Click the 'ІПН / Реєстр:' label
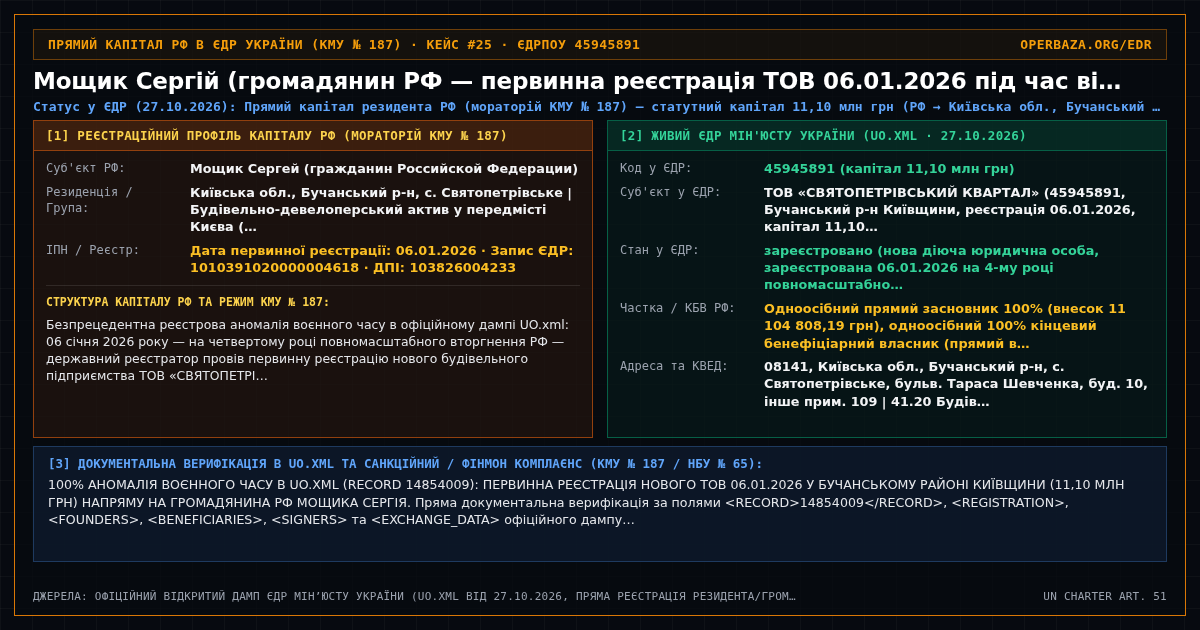 click(93, 250)
